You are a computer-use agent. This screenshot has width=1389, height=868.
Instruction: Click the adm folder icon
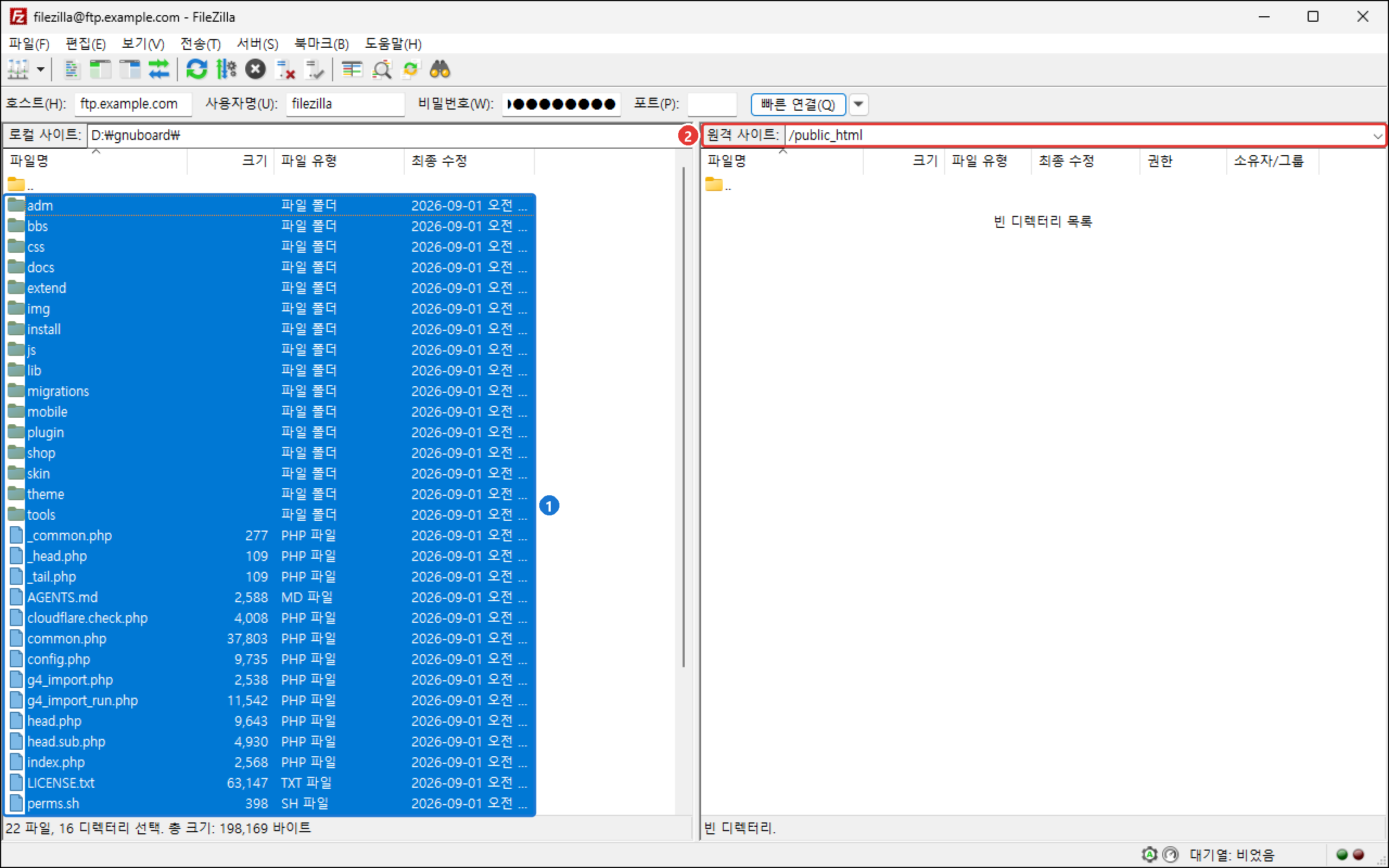point(16,205)
